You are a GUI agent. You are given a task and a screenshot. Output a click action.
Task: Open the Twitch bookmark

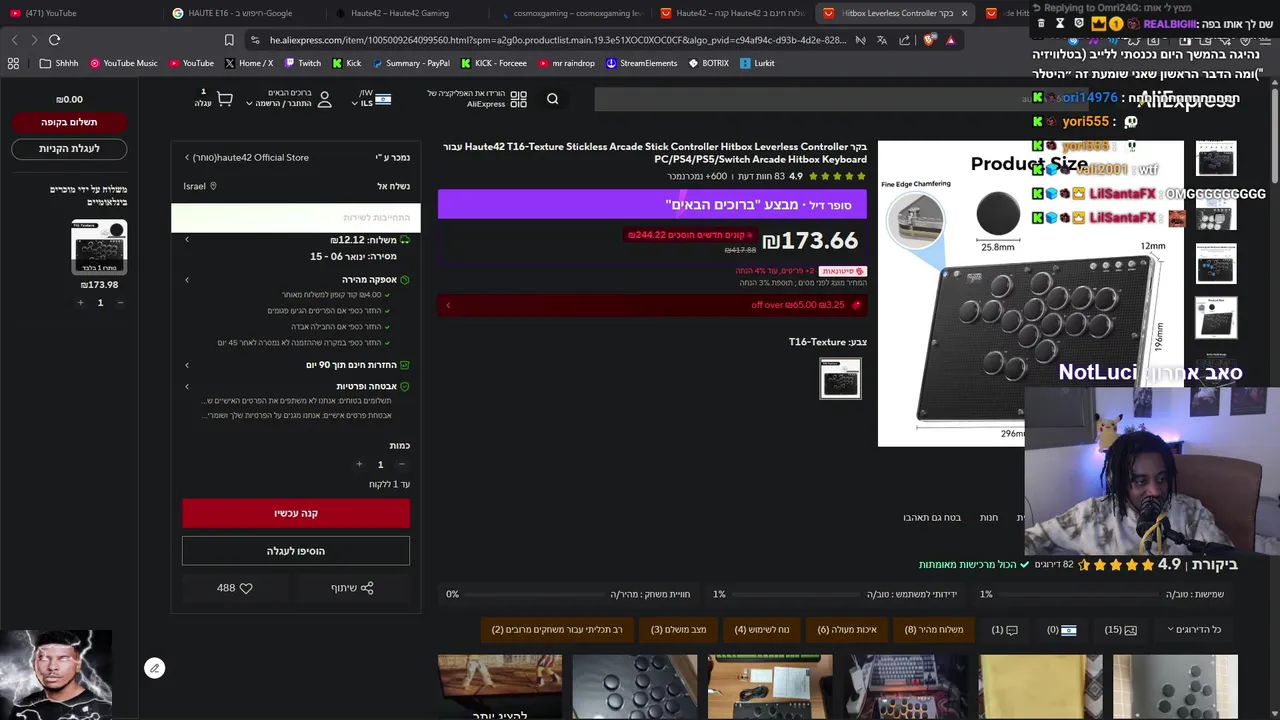(301, 63)
